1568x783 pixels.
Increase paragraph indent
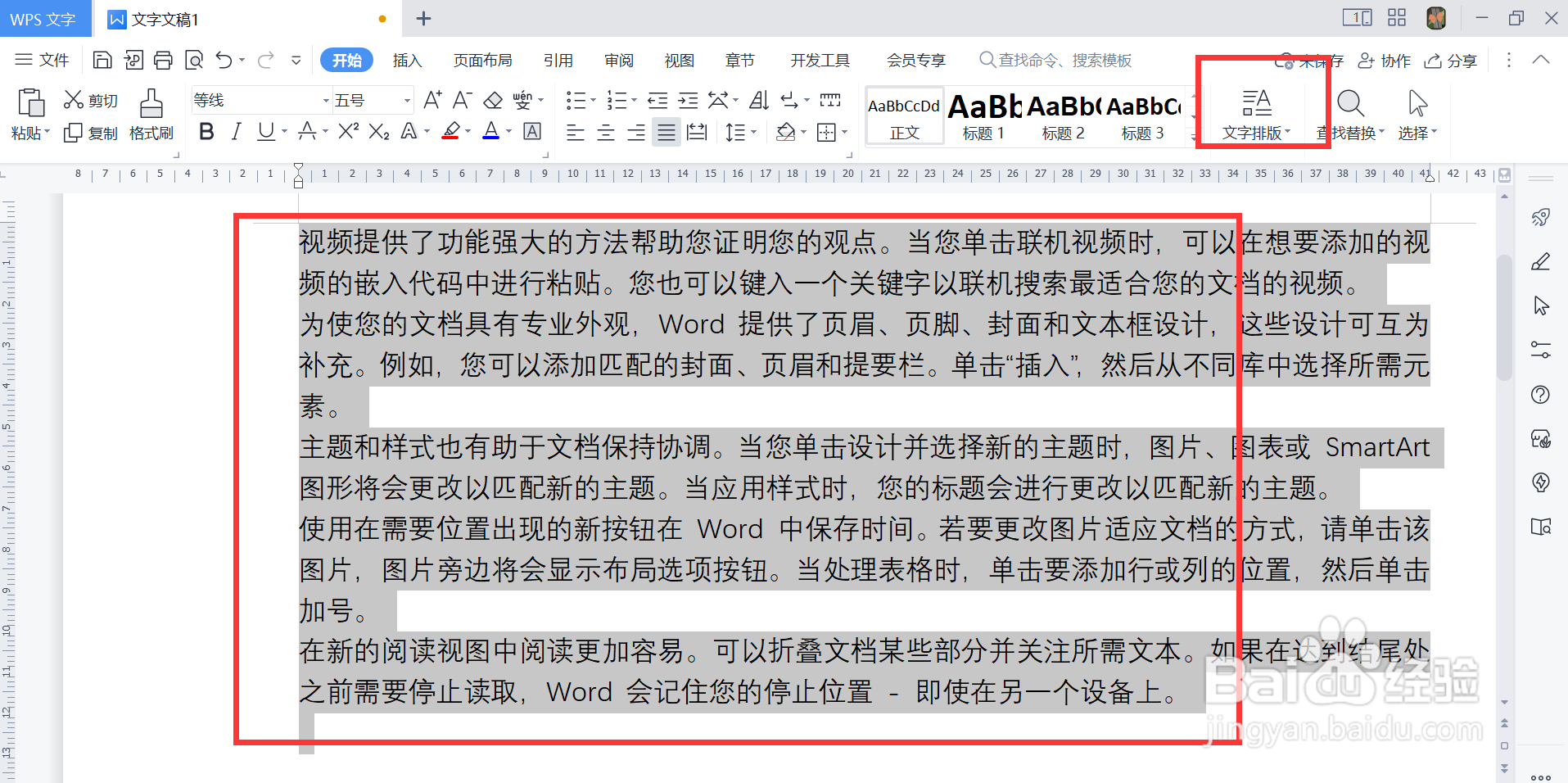click(689, 100)
